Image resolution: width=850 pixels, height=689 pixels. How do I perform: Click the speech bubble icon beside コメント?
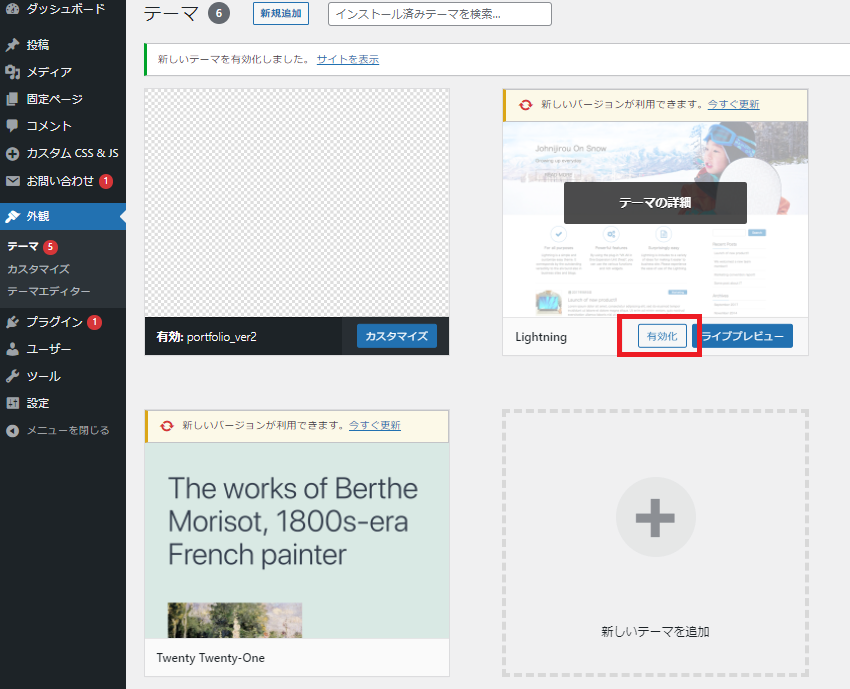pos(12,126)
